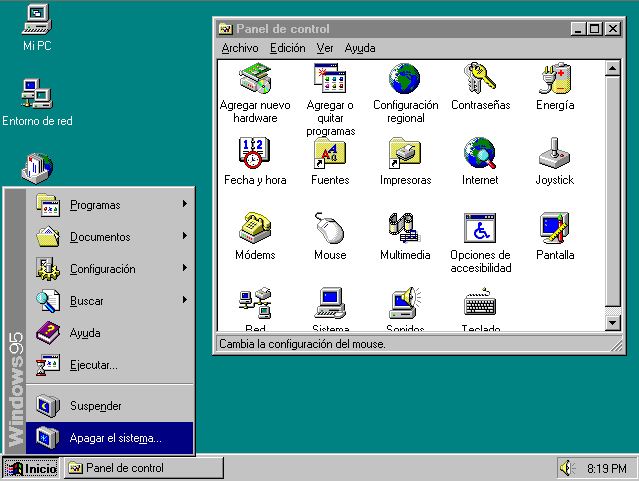Image resolution: width=639 pixels, height=481 pixels.
Task: Select the Red network icon
Action: (255, 303)
